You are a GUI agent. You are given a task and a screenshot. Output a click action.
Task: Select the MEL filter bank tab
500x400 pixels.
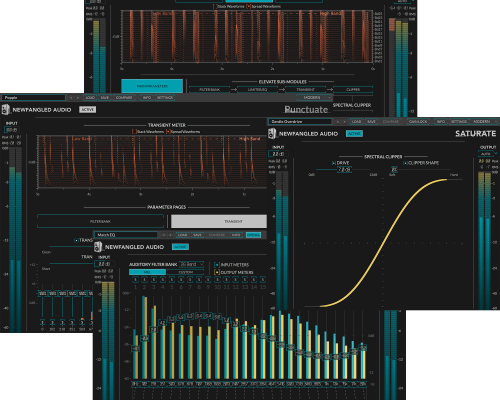coord(147,272)
